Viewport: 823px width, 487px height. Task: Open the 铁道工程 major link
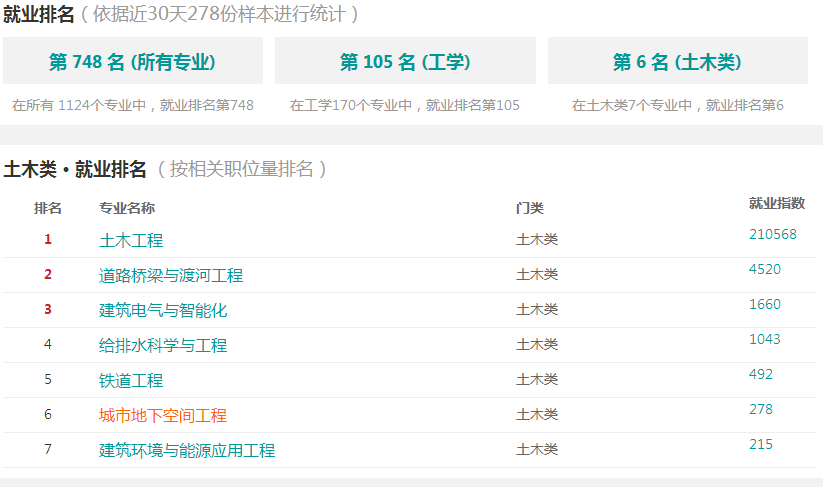click(131, 380)
